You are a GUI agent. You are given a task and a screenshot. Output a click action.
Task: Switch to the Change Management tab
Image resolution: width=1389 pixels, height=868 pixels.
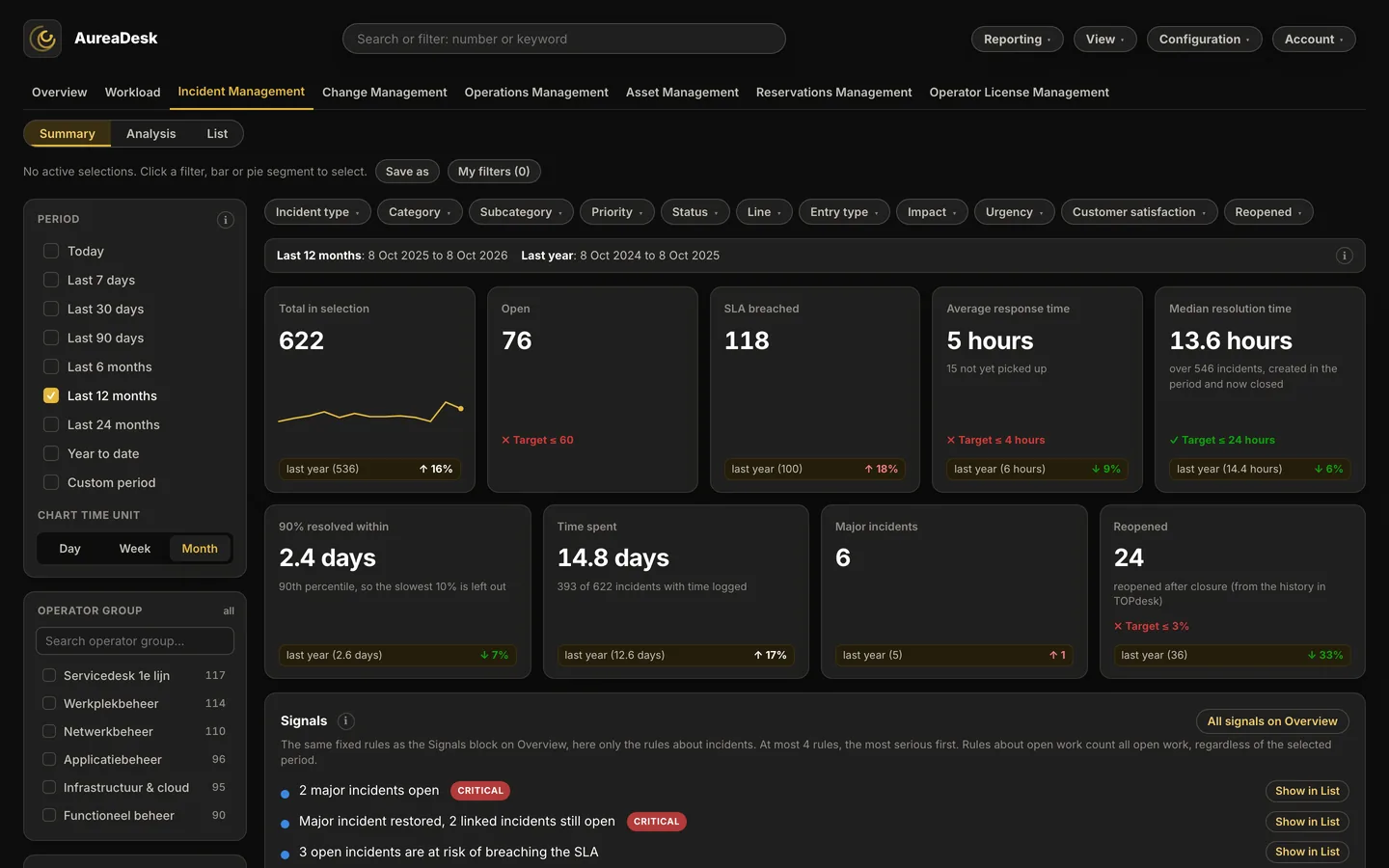pyautogui.click(x=385, y=93)
